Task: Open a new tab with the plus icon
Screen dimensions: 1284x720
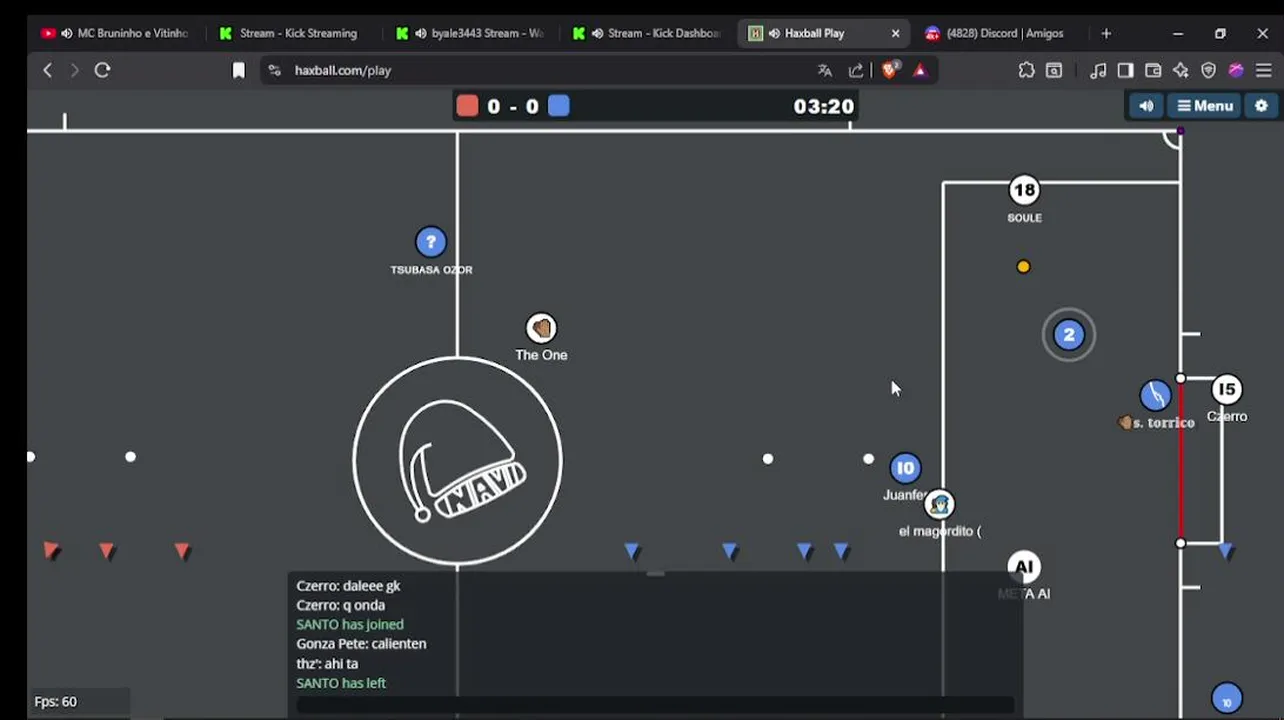Action: (x=1106, y=33)
